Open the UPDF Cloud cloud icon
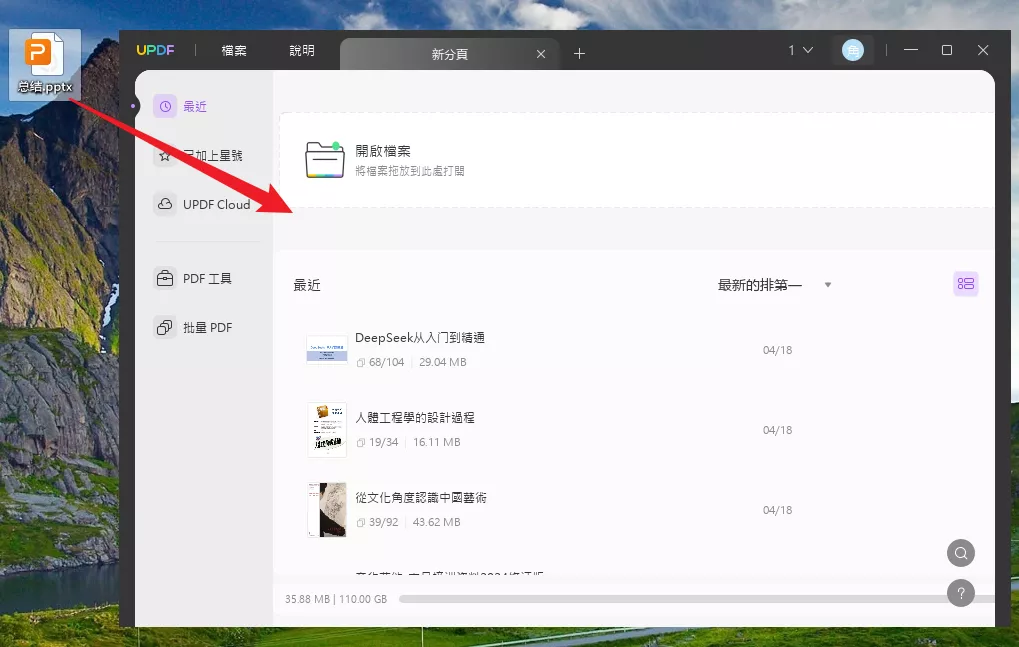 click(x=165, y=204)
